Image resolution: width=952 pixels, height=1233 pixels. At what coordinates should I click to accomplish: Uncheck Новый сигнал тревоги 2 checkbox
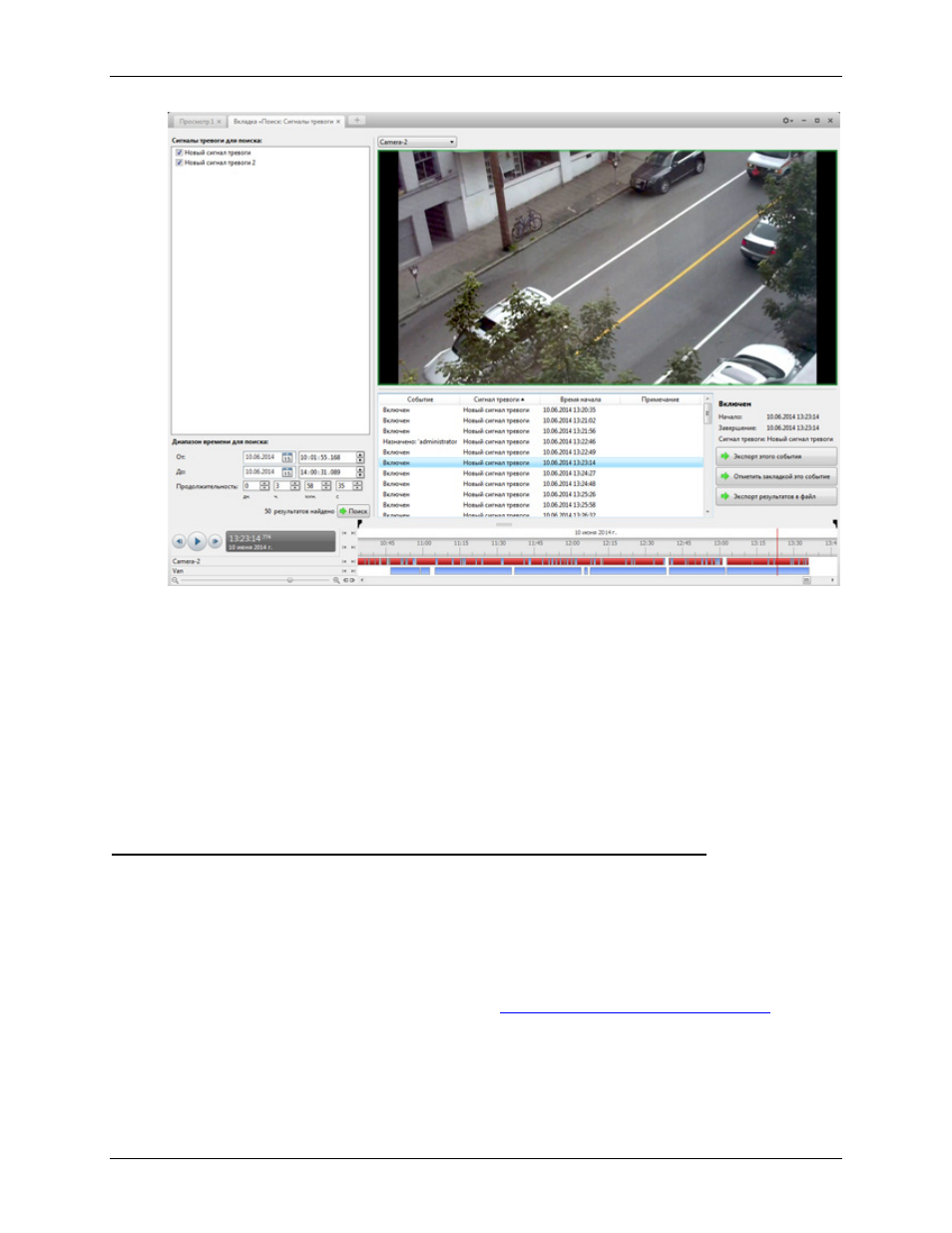pos(179,163)
